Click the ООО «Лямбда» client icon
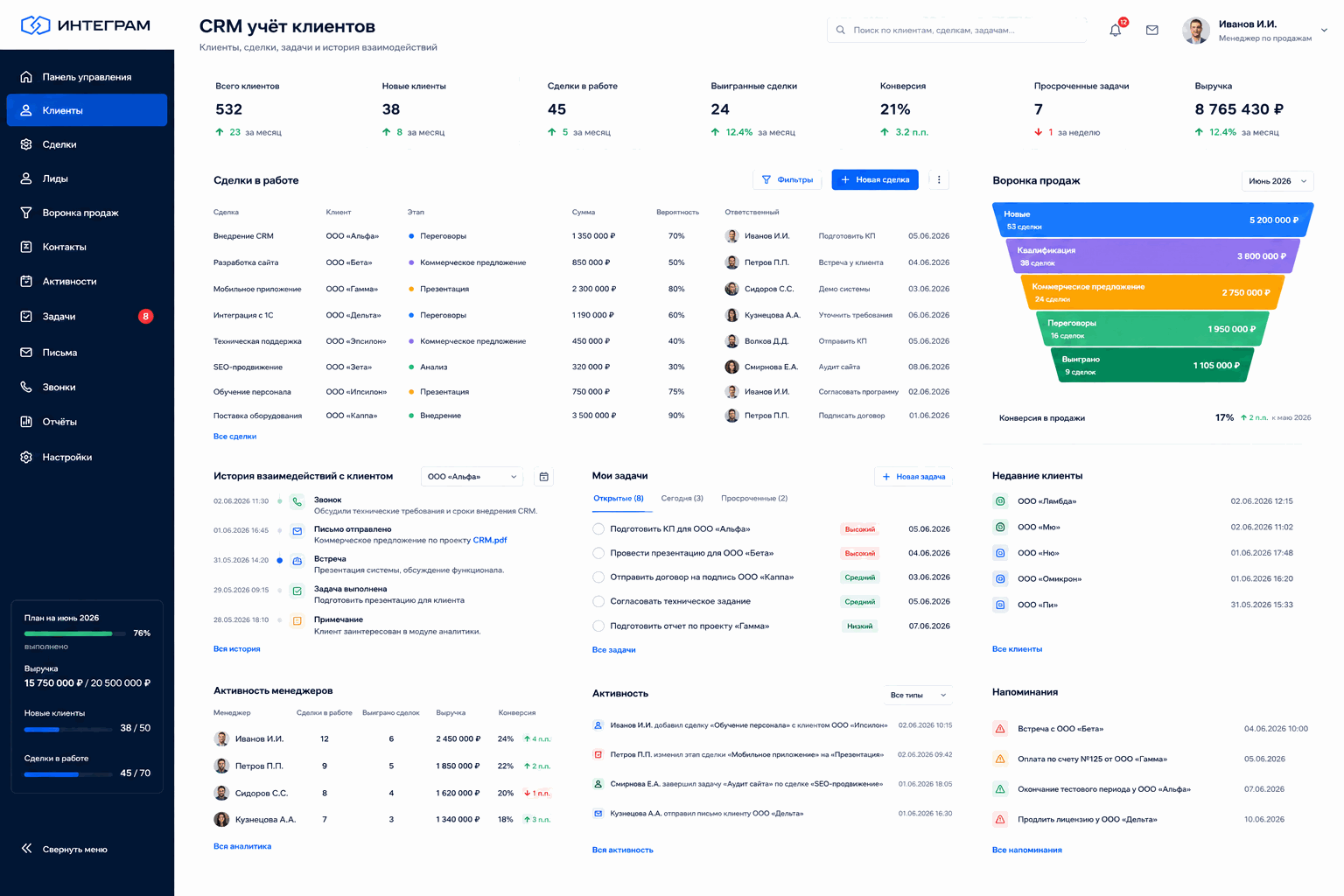 coord(1000,501)
